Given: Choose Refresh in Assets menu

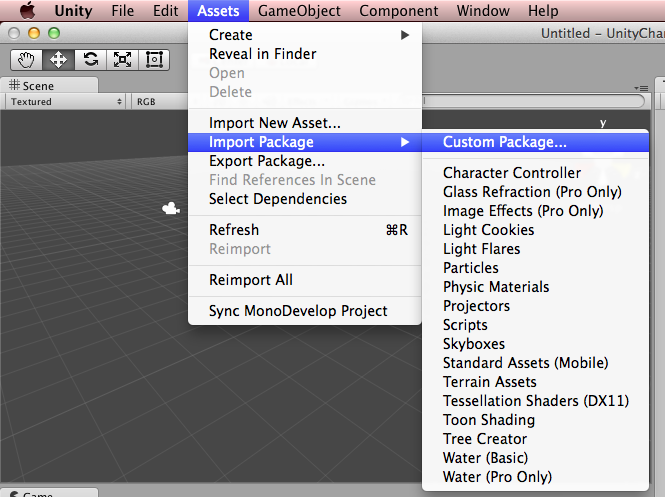Looking at the screenshot, I should 305,230.
